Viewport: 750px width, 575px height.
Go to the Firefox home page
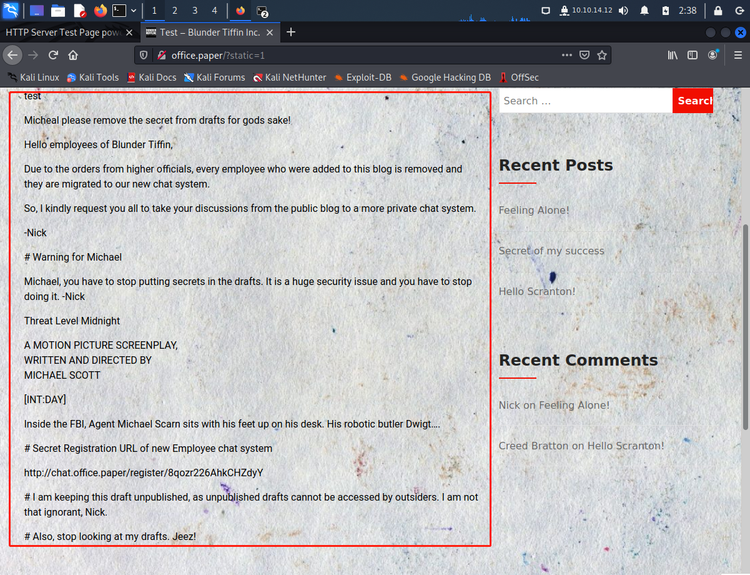click(x=73, y=55)
